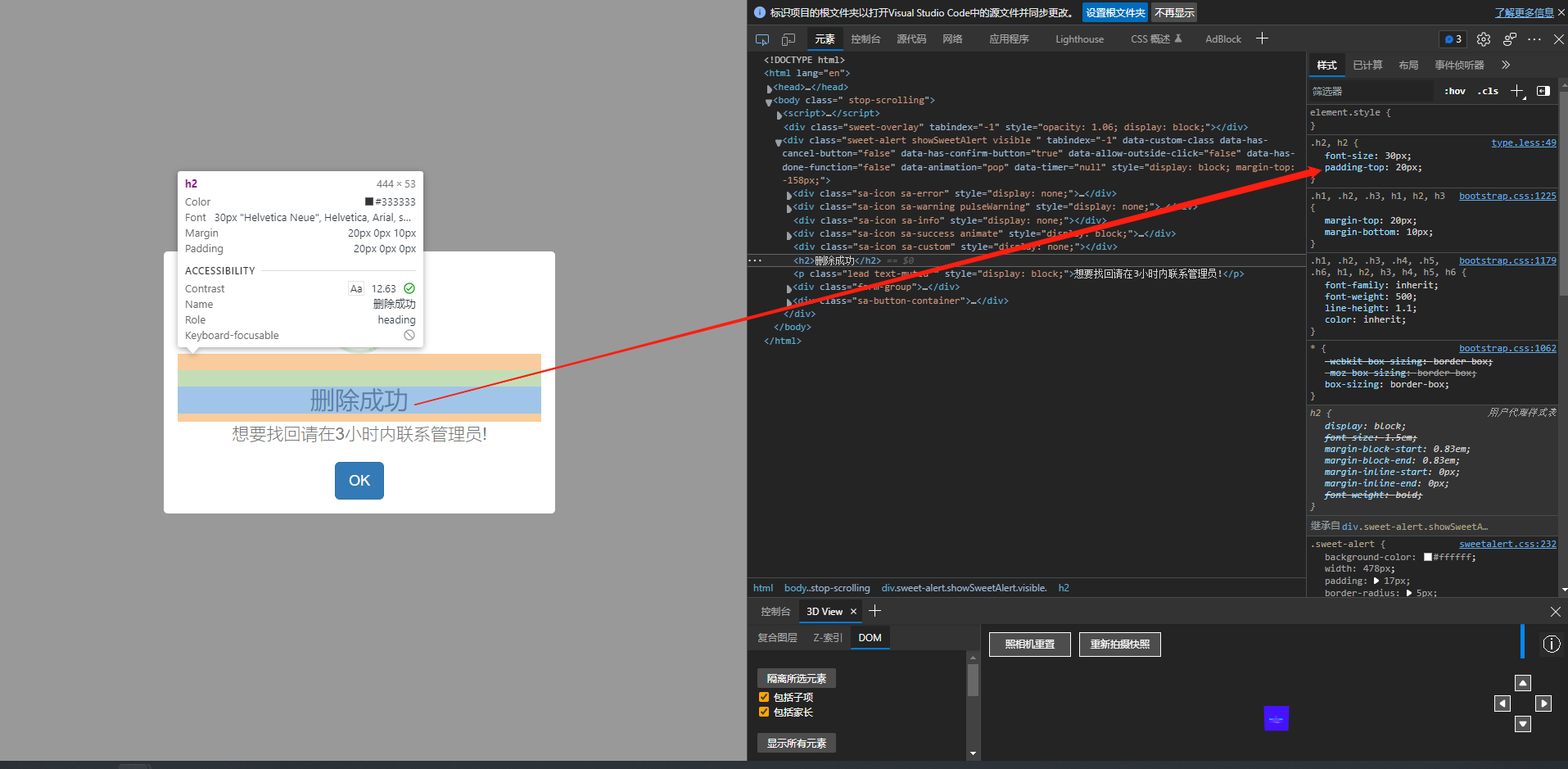Open the customize DevTools three-dot menu

(x=1534, y=39)
